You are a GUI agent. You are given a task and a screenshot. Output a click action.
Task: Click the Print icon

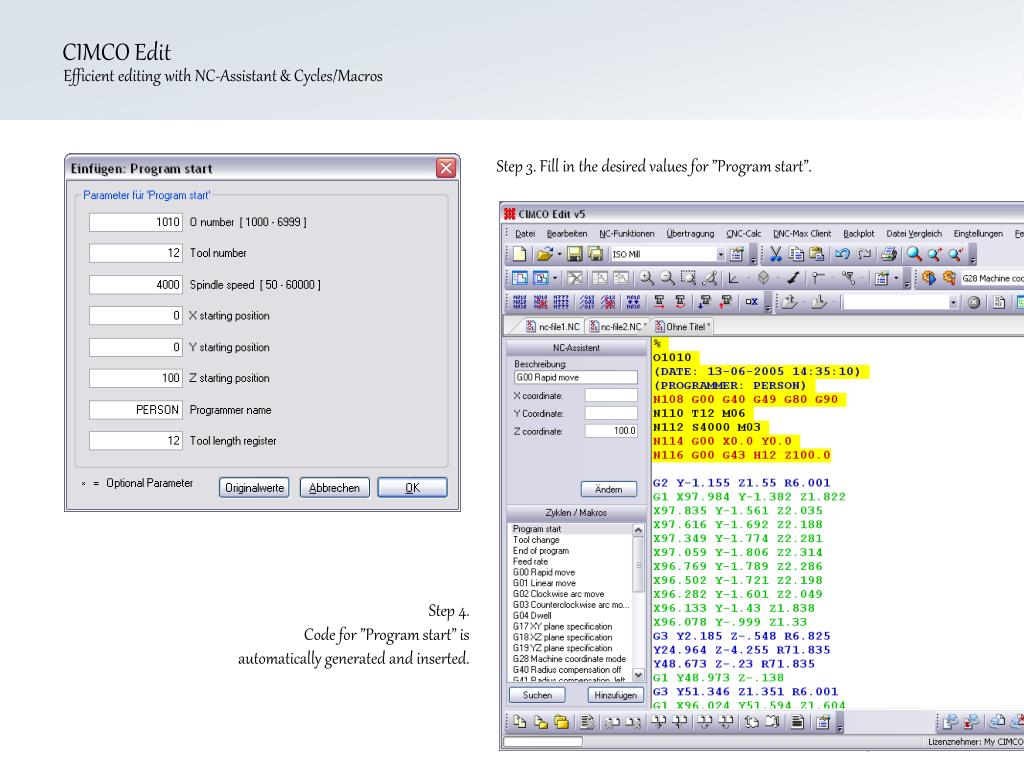[888, 254]
